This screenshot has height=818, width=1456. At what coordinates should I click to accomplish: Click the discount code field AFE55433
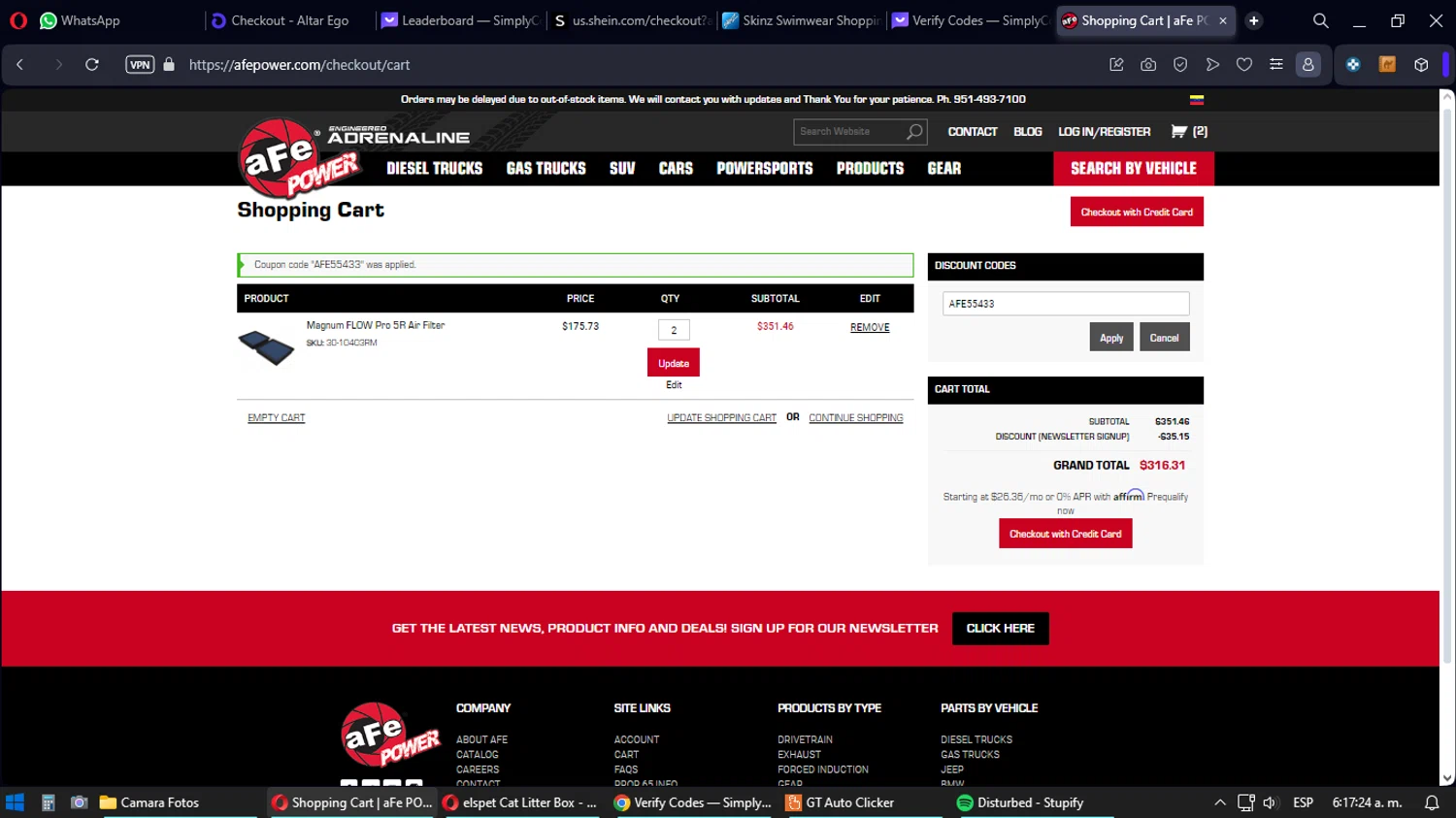click(1066, 304)
